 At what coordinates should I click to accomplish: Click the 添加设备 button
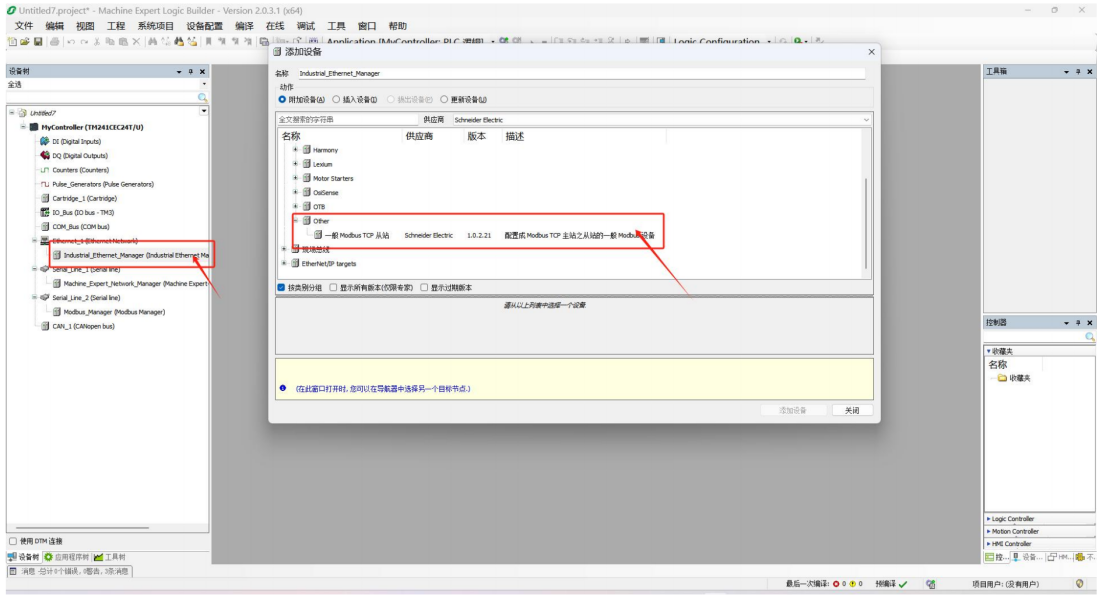793,410
